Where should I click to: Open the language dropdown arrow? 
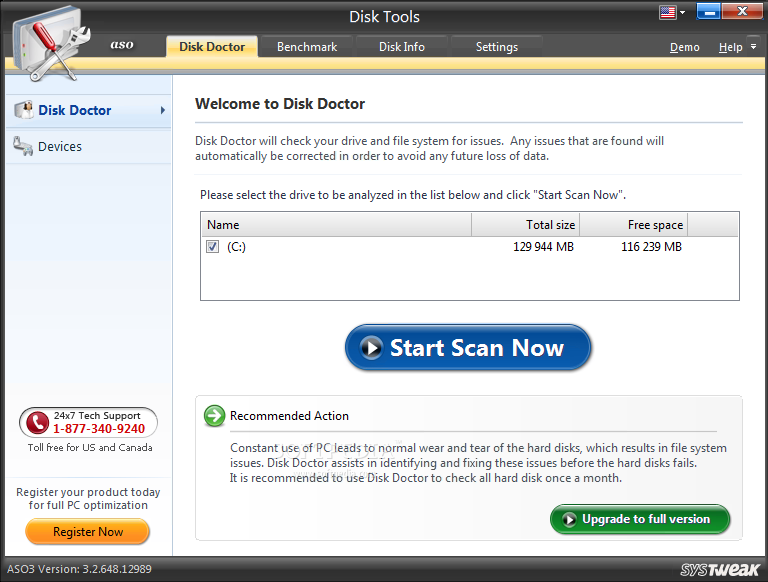click(682, 12)
